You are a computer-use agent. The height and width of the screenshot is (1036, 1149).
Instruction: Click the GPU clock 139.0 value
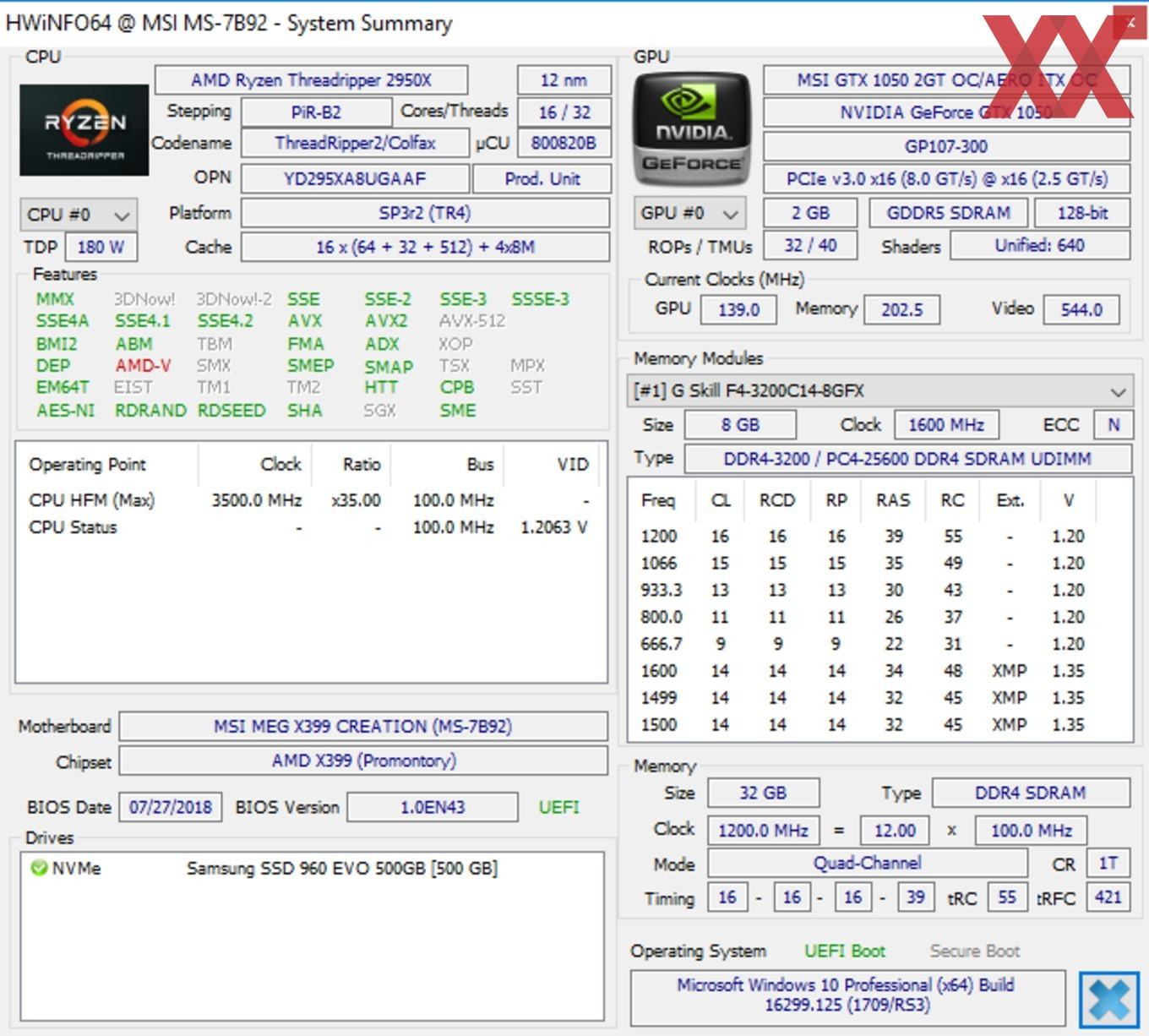coord(738,310)
